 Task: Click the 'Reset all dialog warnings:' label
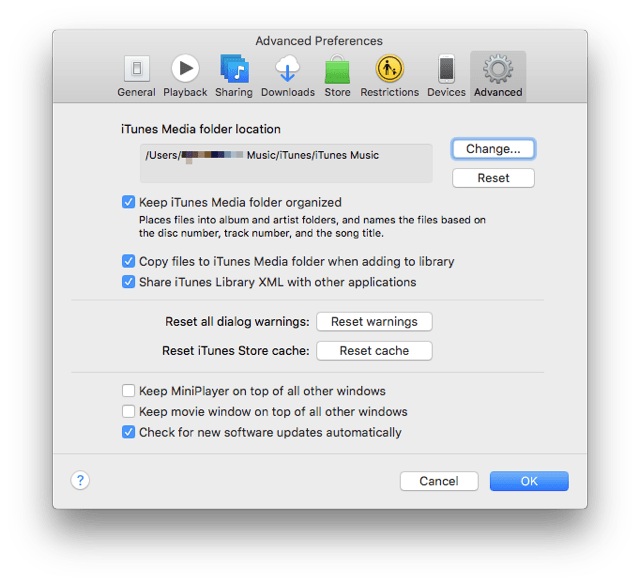pos(237,322)
